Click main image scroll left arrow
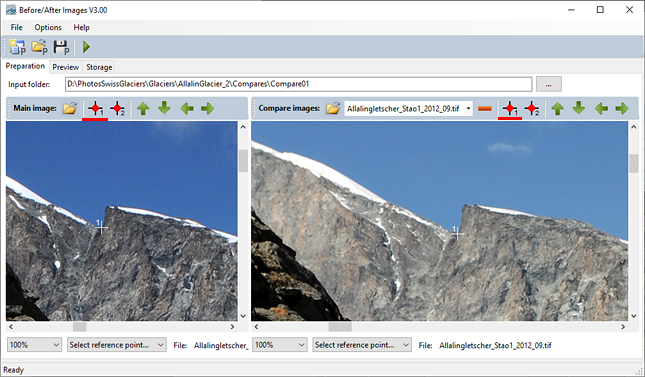645x377 pixels. pos(11,327)
